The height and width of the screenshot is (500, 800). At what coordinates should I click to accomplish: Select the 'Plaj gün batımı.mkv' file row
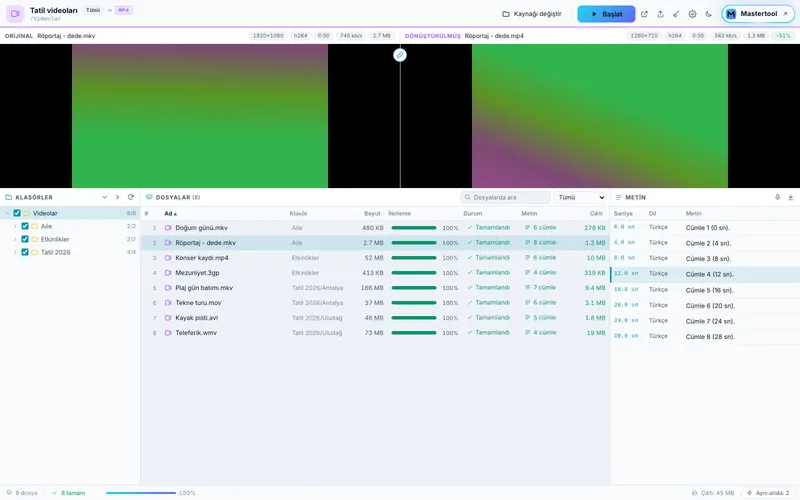click(x=375, y=288)
